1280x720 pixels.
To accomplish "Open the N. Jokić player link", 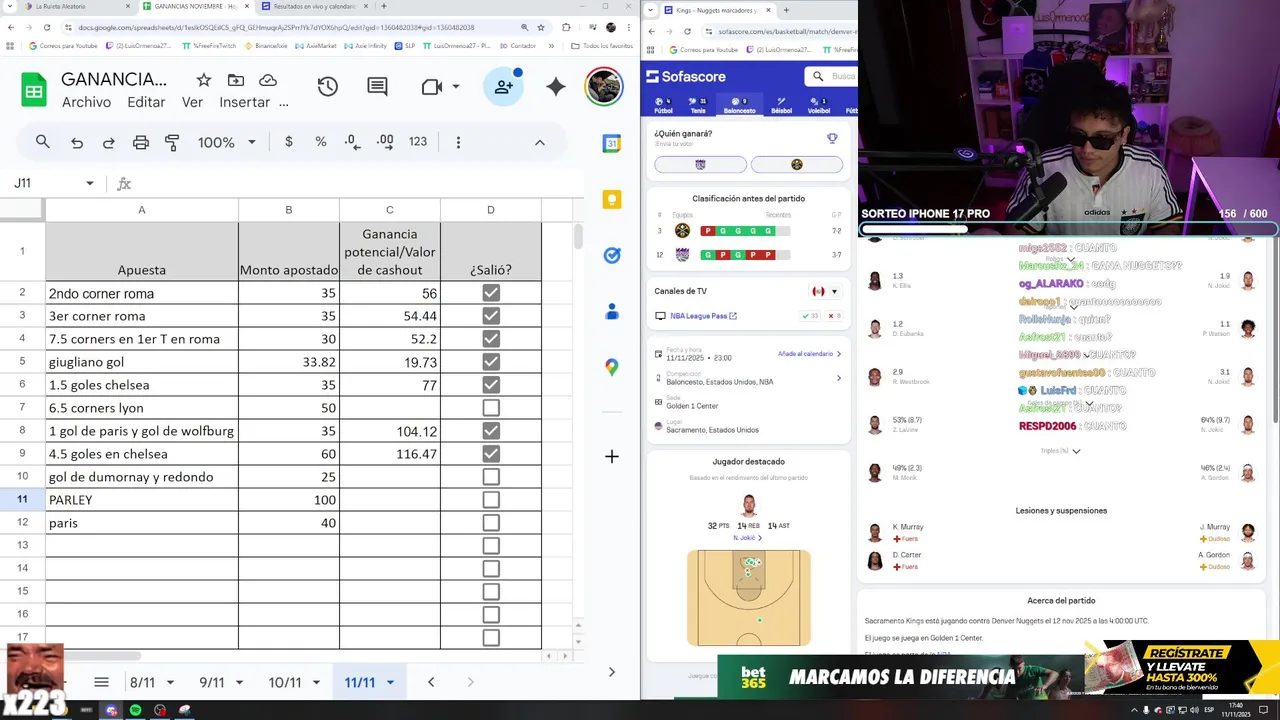I will [748, 538].
